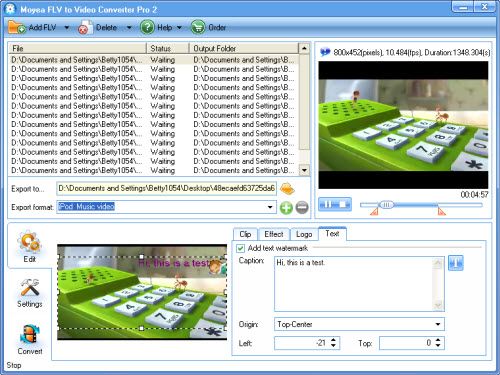The height and width of the screenshot is (375, 500).
Task: Click the top resize handle of watermark box
Action: [x=142, y=257]
